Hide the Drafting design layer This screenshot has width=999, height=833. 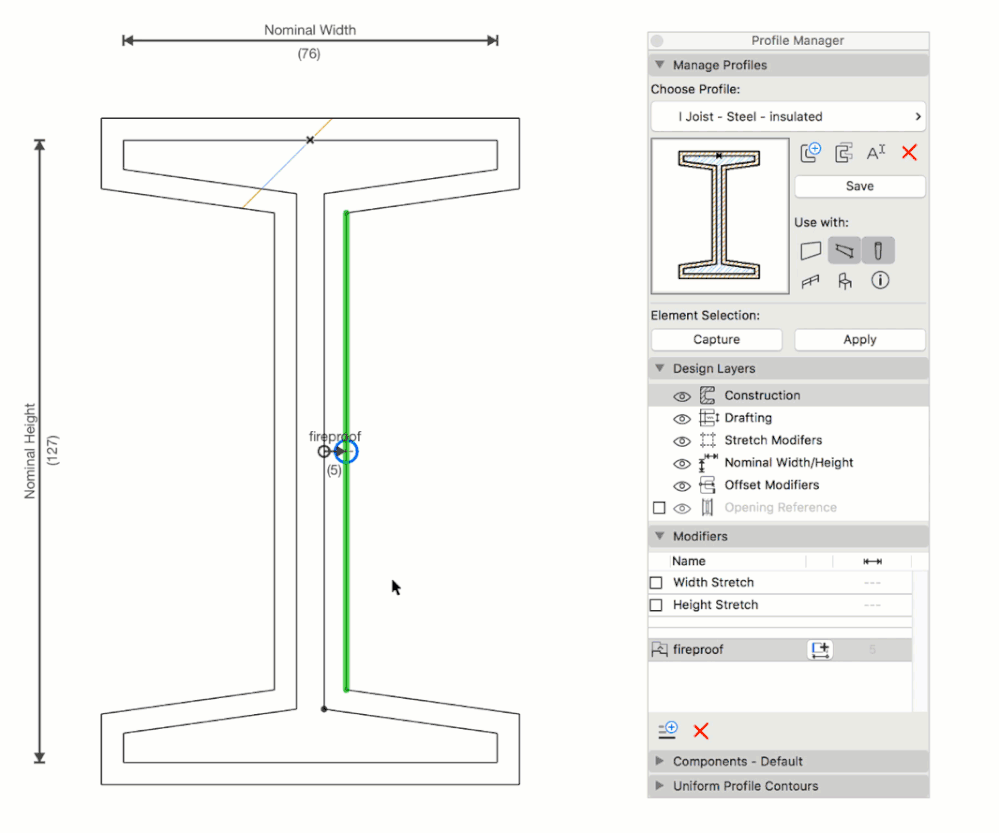pos(682,419)
